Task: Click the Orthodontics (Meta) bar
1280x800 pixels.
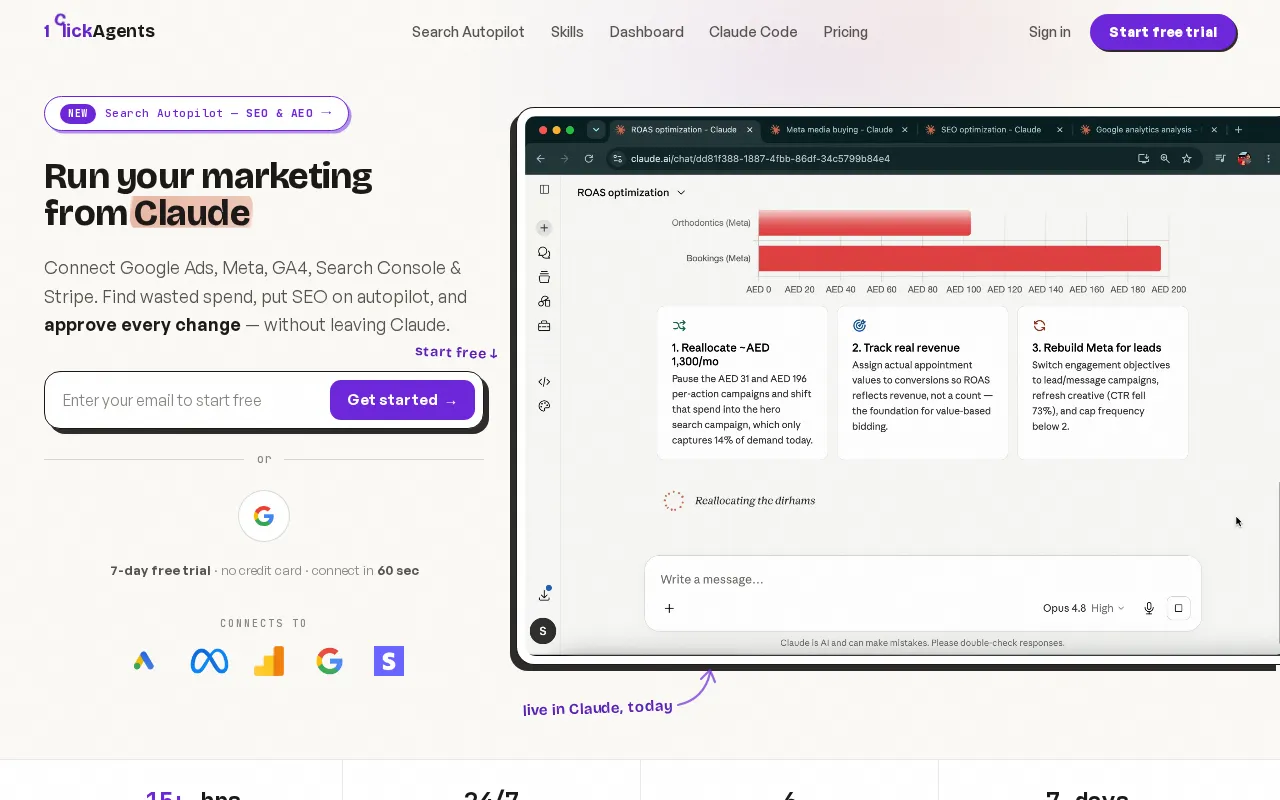Action: coord(864,223)
